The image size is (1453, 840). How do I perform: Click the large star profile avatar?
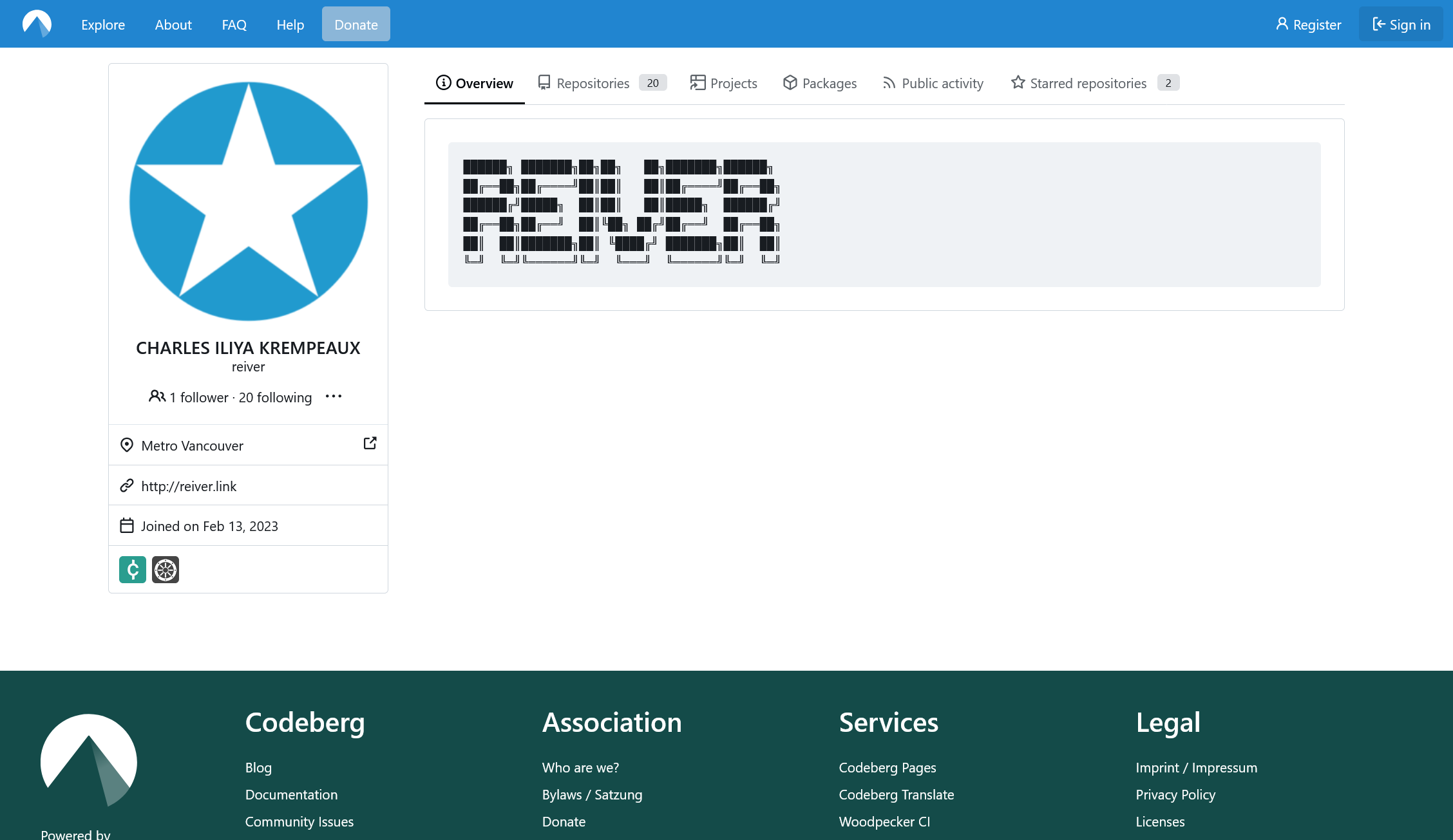[x=249, y=201]
